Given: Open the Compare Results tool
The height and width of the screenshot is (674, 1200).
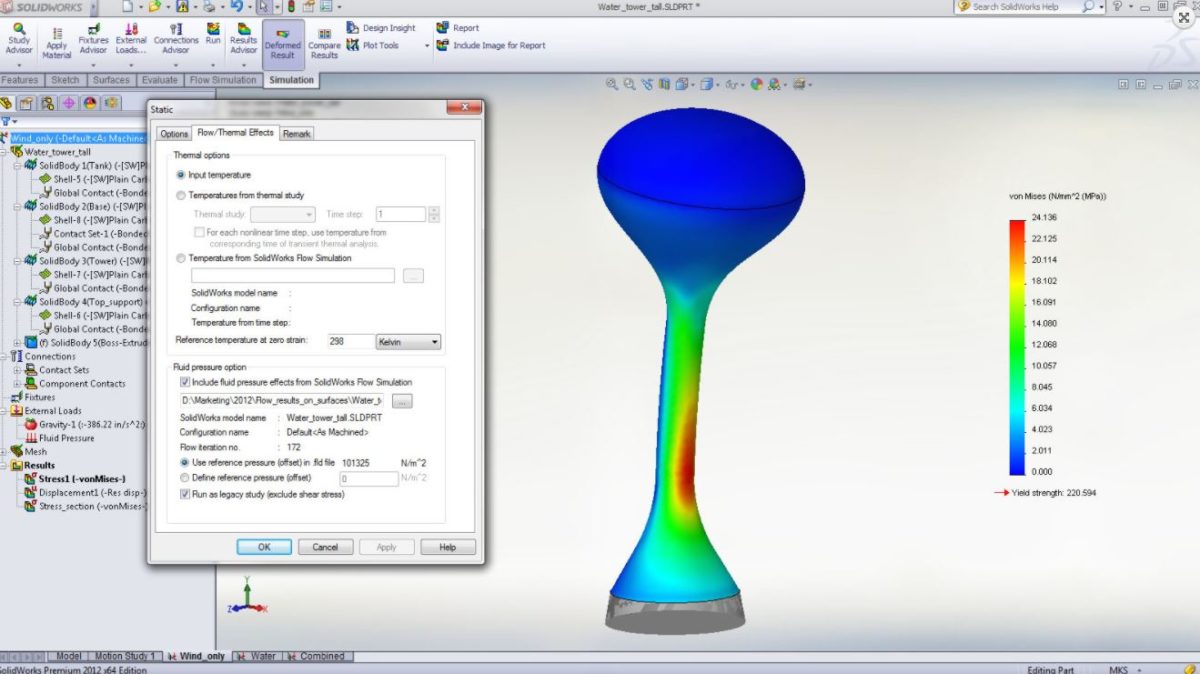Looking at the screenshot, I should pyautogui.click(x=323, y=35).
